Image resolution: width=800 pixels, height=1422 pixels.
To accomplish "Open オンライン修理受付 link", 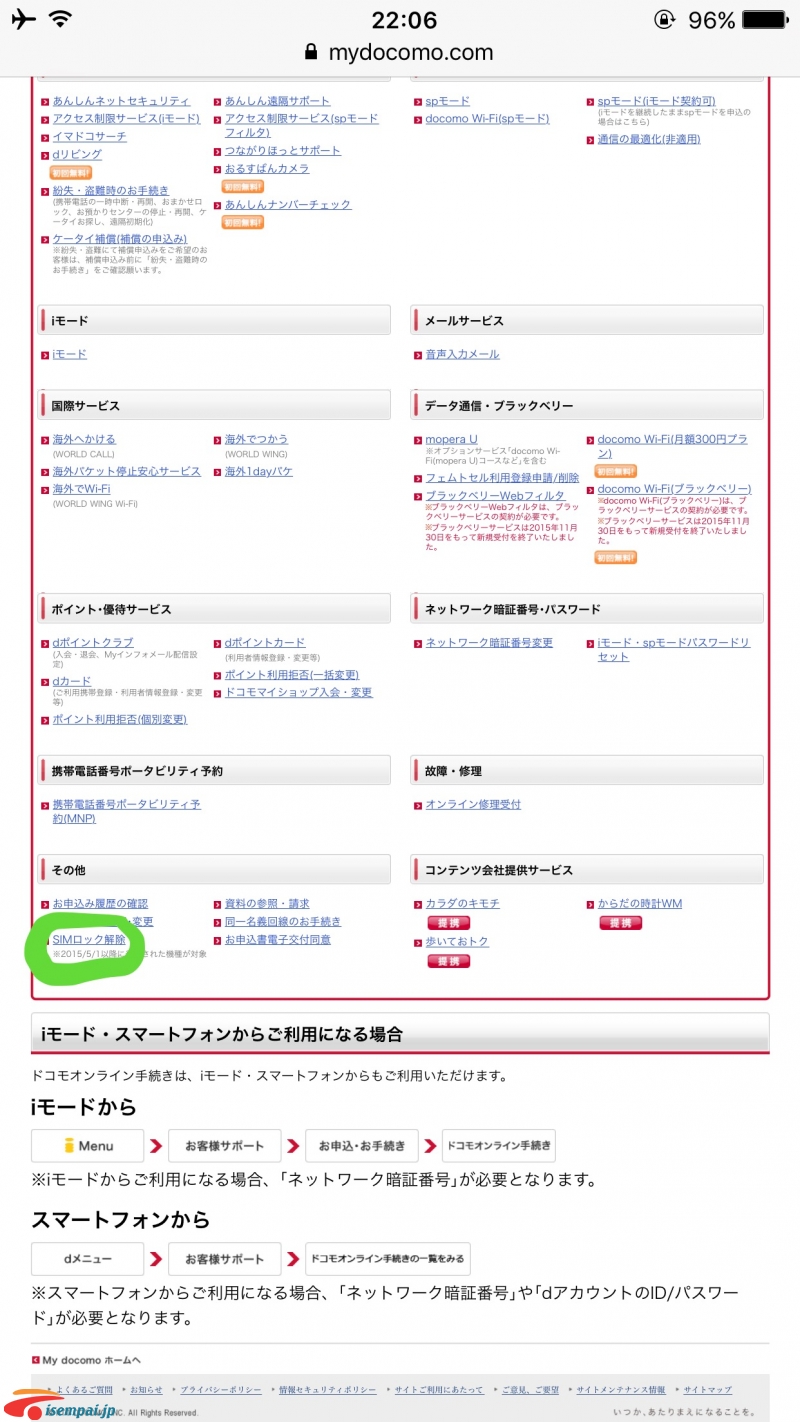I will 473,804.
